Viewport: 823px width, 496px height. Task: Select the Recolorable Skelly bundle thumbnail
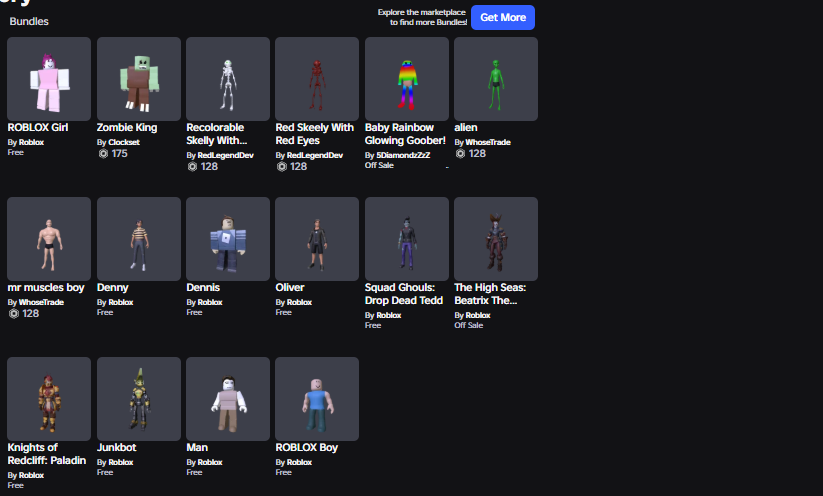pos(228,79)
